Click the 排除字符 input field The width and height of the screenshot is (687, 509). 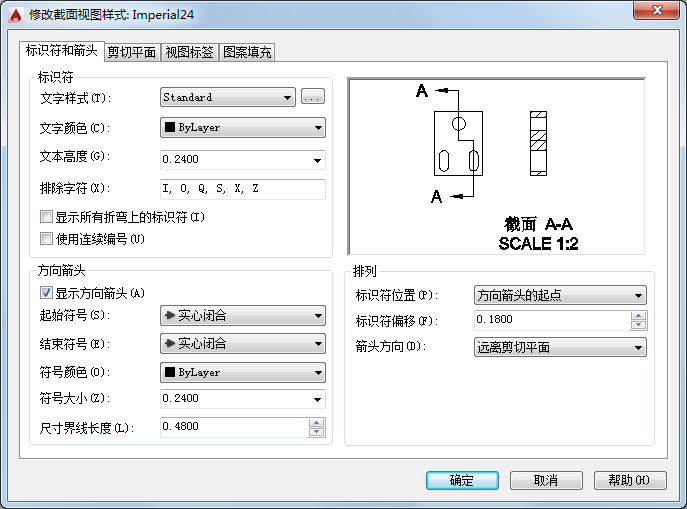(x=243, y=189)
